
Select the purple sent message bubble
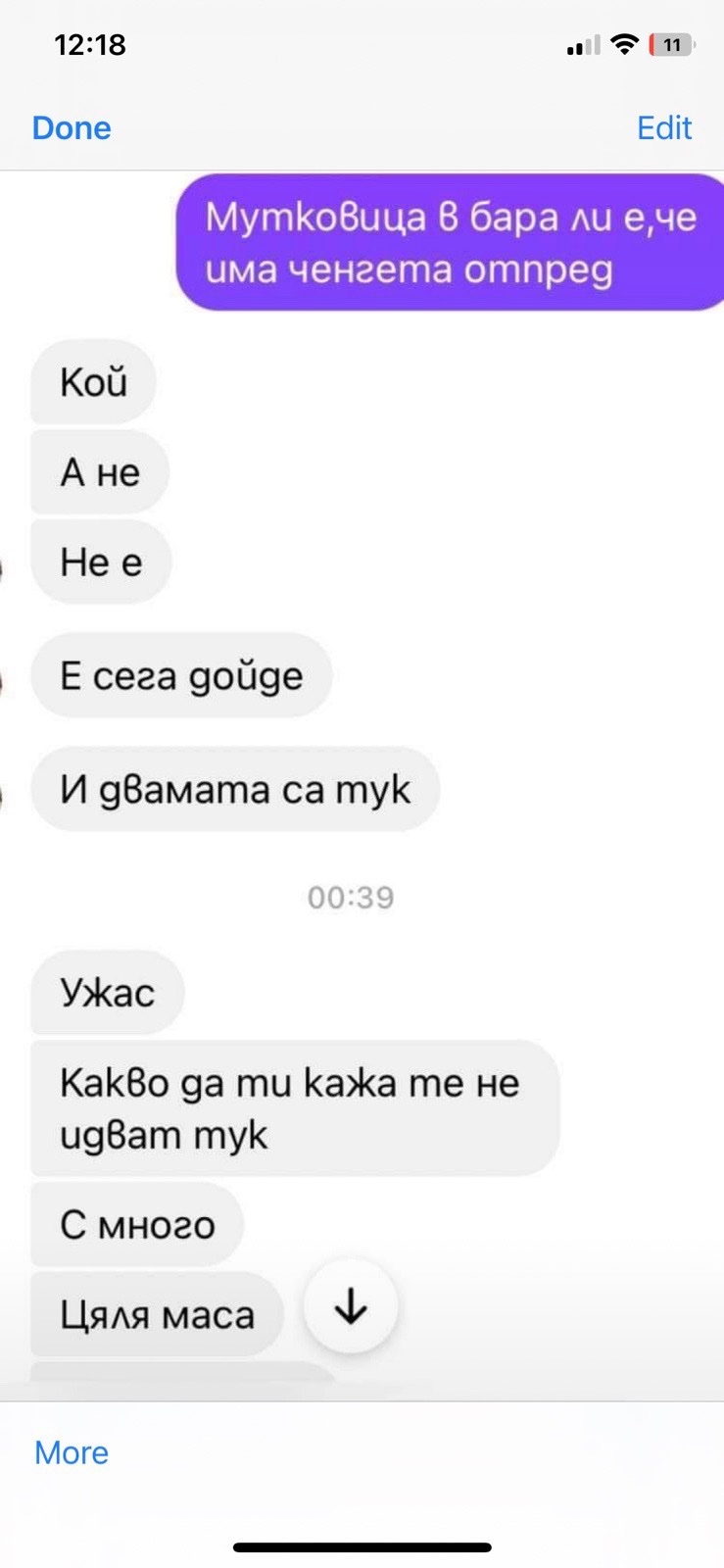tap(450, 242)
